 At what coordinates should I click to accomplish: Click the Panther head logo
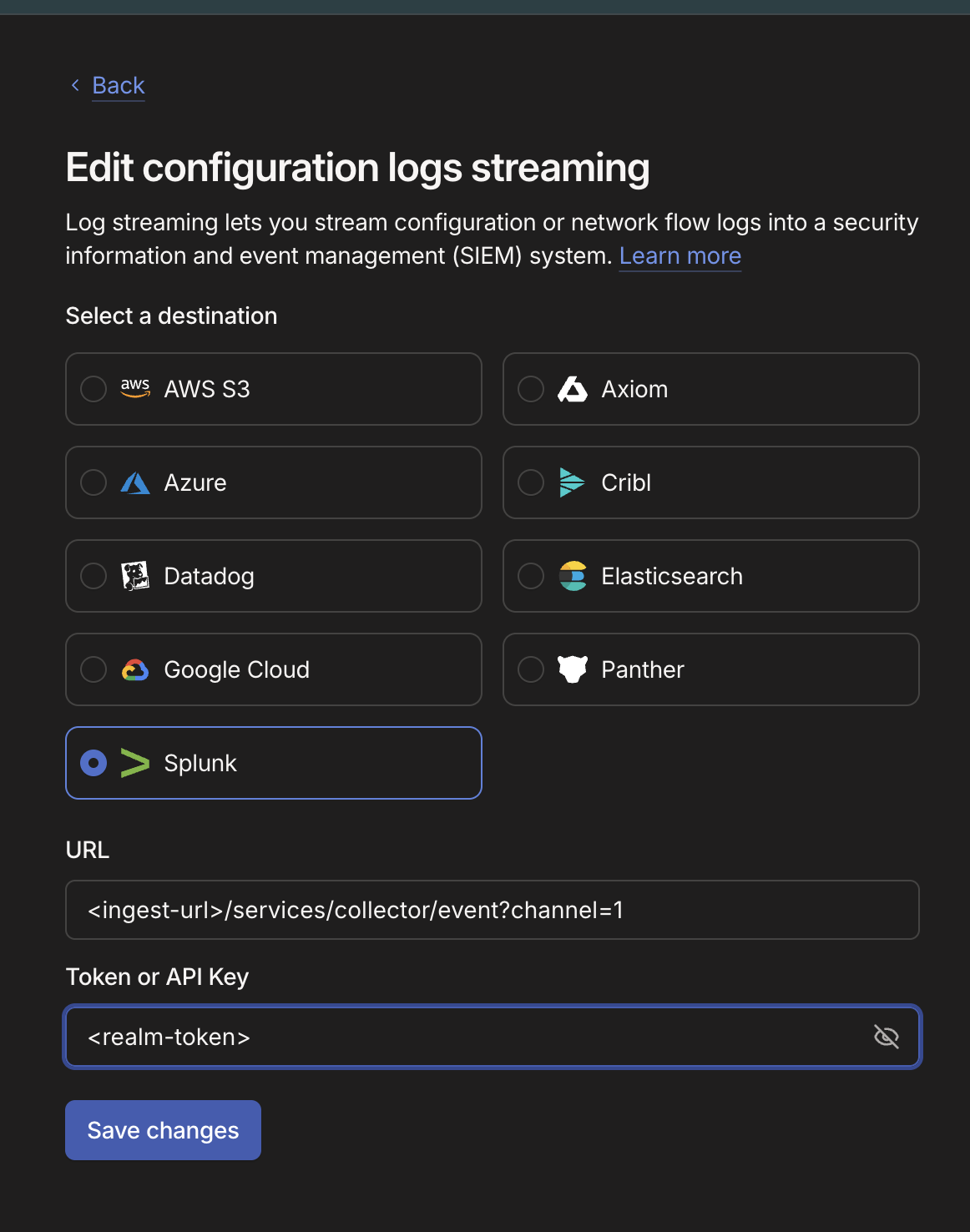(573, 669)
